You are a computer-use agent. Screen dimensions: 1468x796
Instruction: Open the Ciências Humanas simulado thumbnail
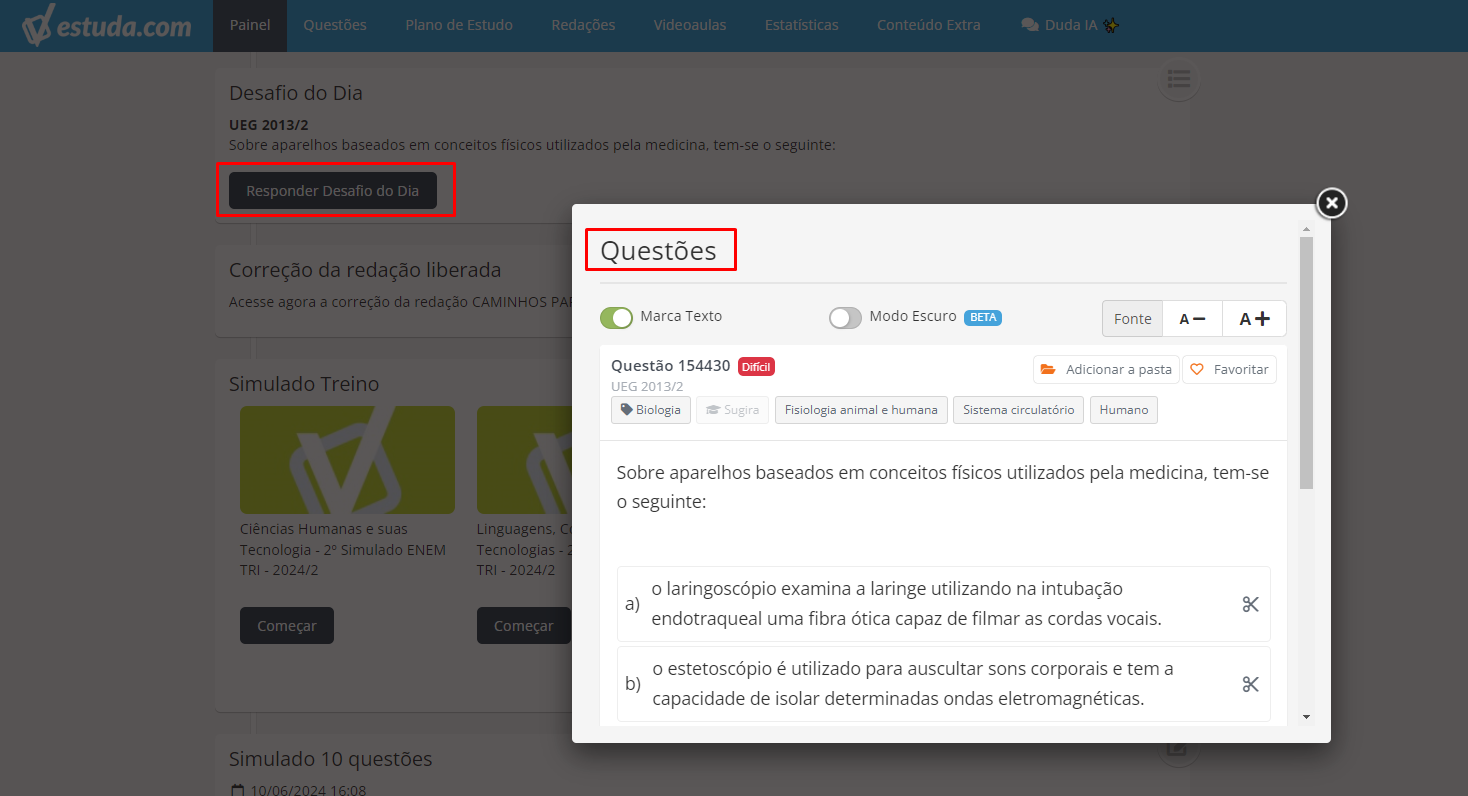pyautogui.click(x=347, y=460)
